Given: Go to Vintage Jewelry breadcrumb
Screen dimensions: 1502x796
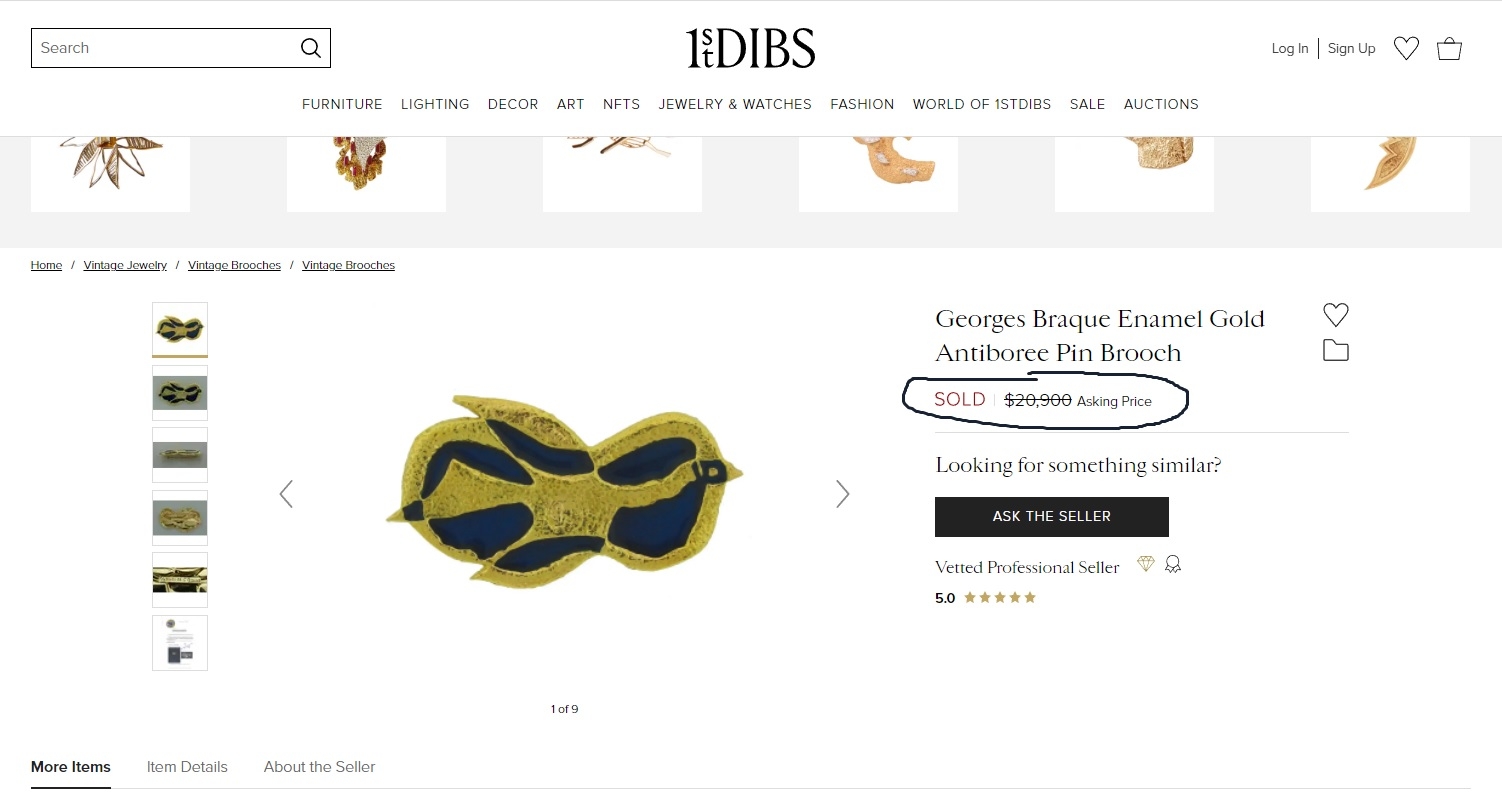Looking at the screenshot, I should (125, 265).
